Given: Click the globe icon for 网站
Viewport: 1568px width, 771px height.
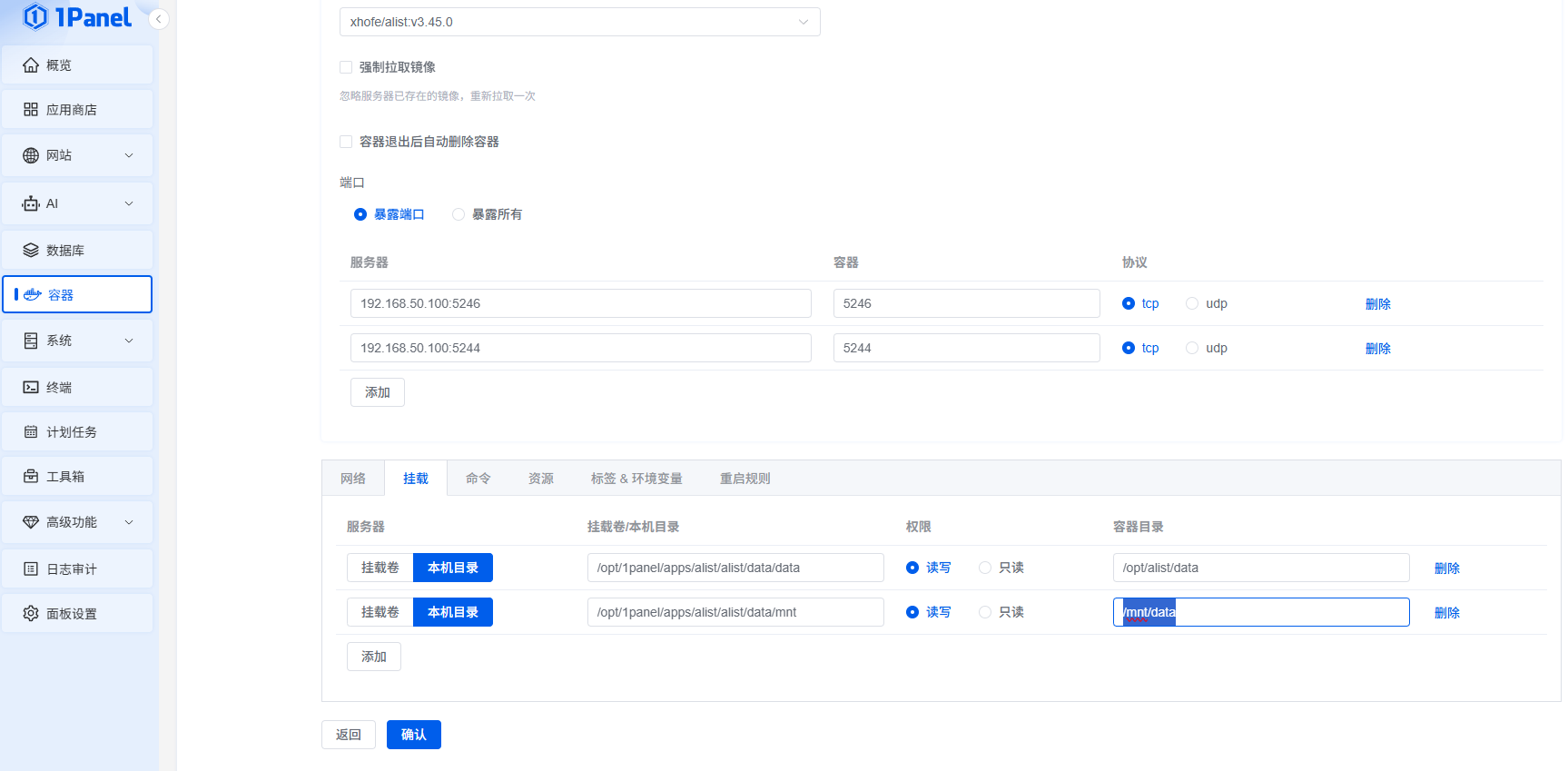Looking at the screenshot, I should pyautogui.click(x=31, y=155).
